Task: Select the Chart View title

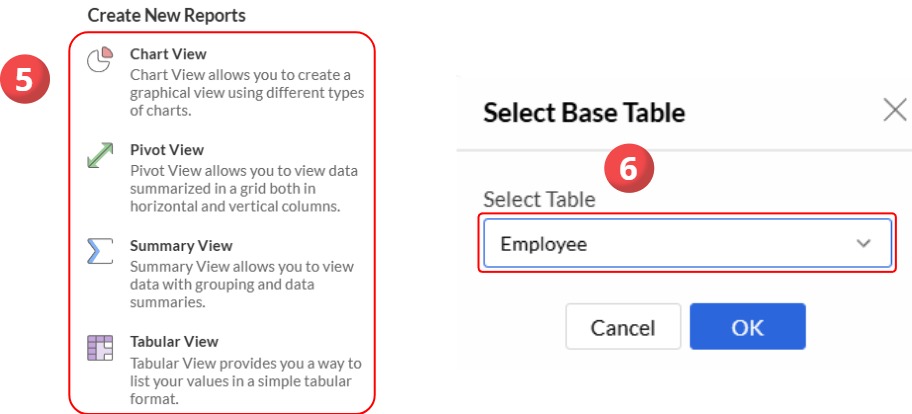Action: point(168,54)
